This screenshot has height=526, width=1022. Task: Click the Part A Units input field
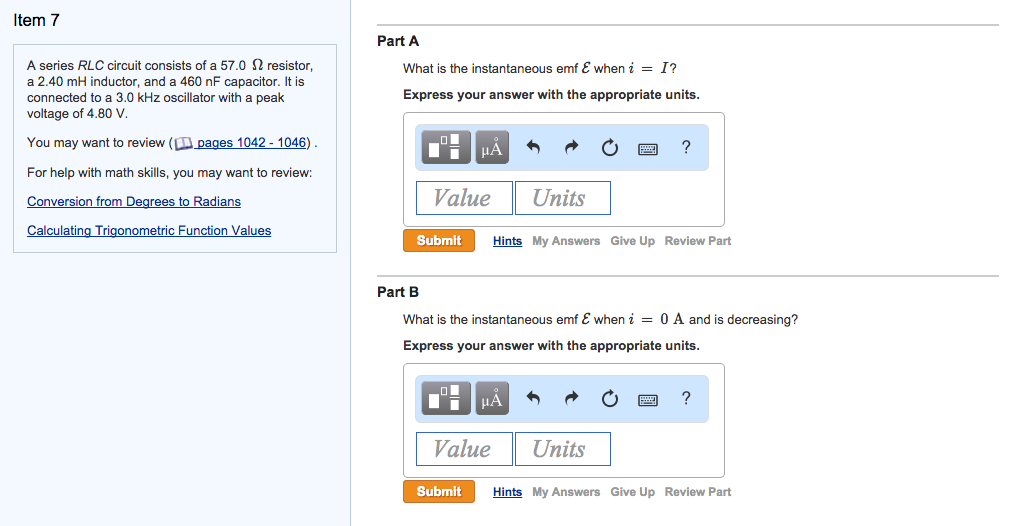point(562,198)
